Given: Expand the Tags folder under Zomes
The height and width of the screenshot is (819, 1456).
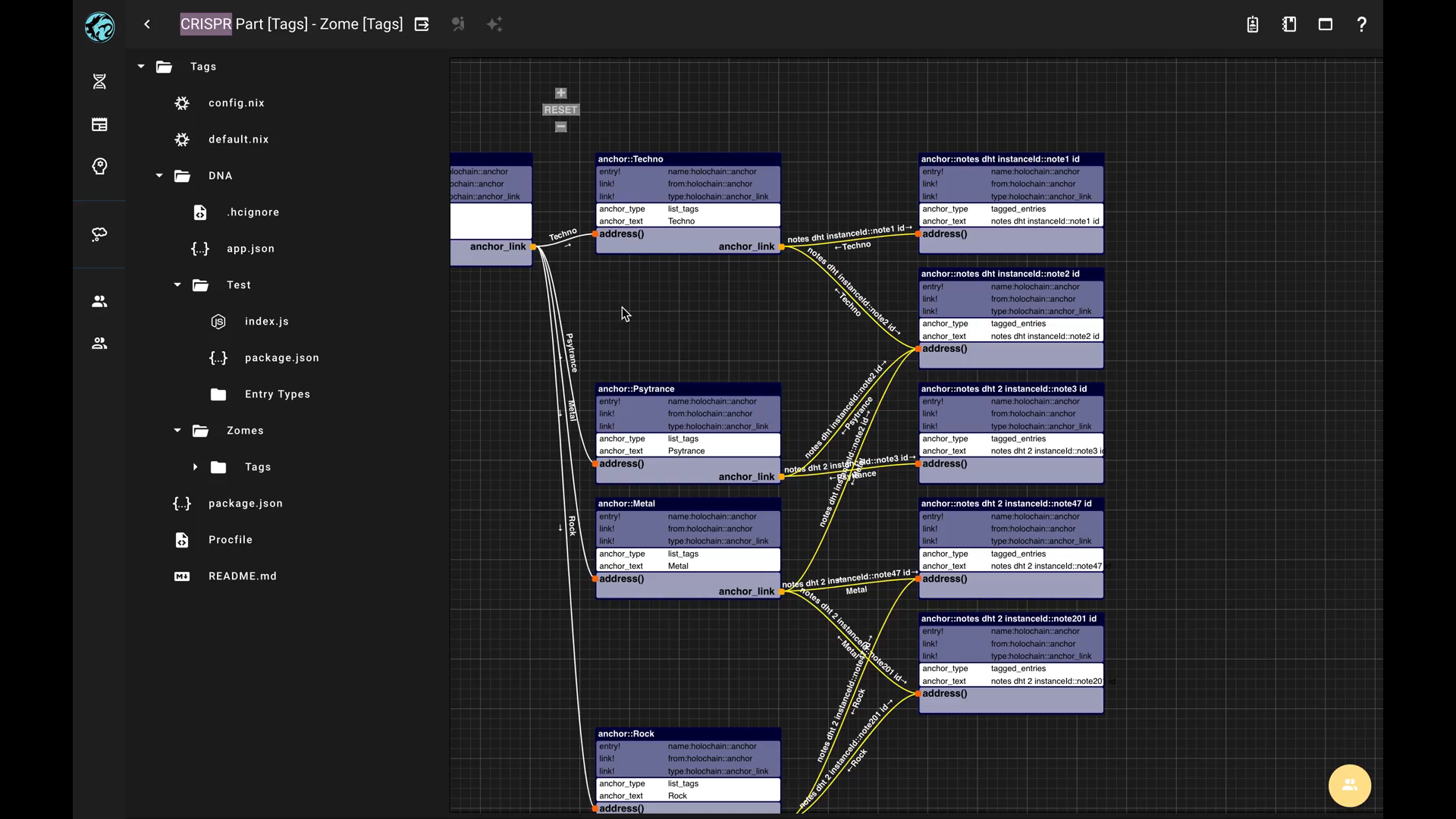Looking at the screenshot, I should [x=195, y=467].
